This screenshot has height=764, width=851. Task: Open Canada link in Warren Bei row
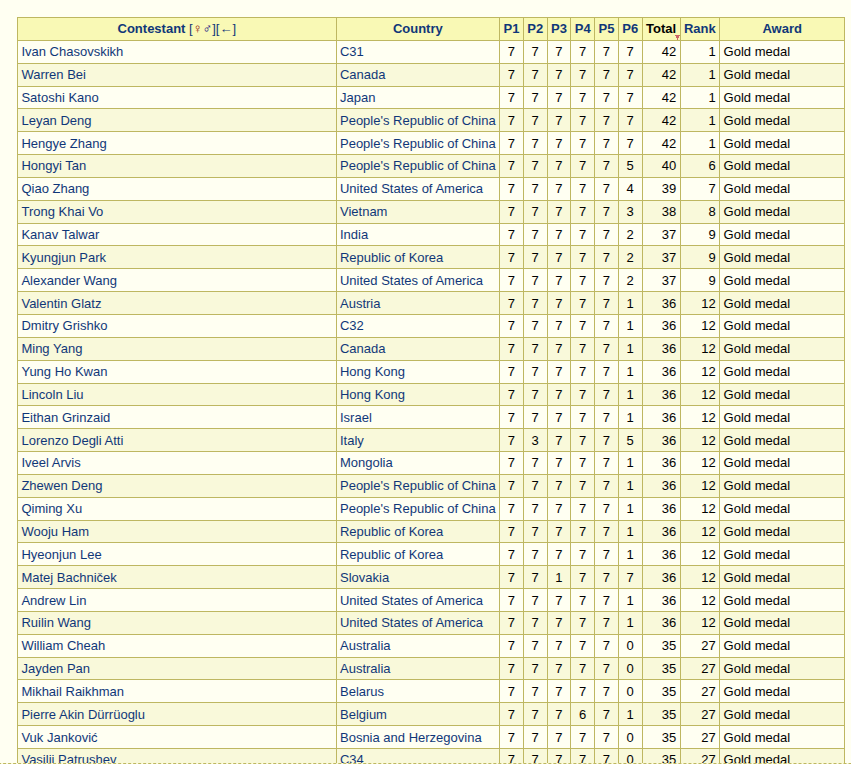tap(363, 75)
